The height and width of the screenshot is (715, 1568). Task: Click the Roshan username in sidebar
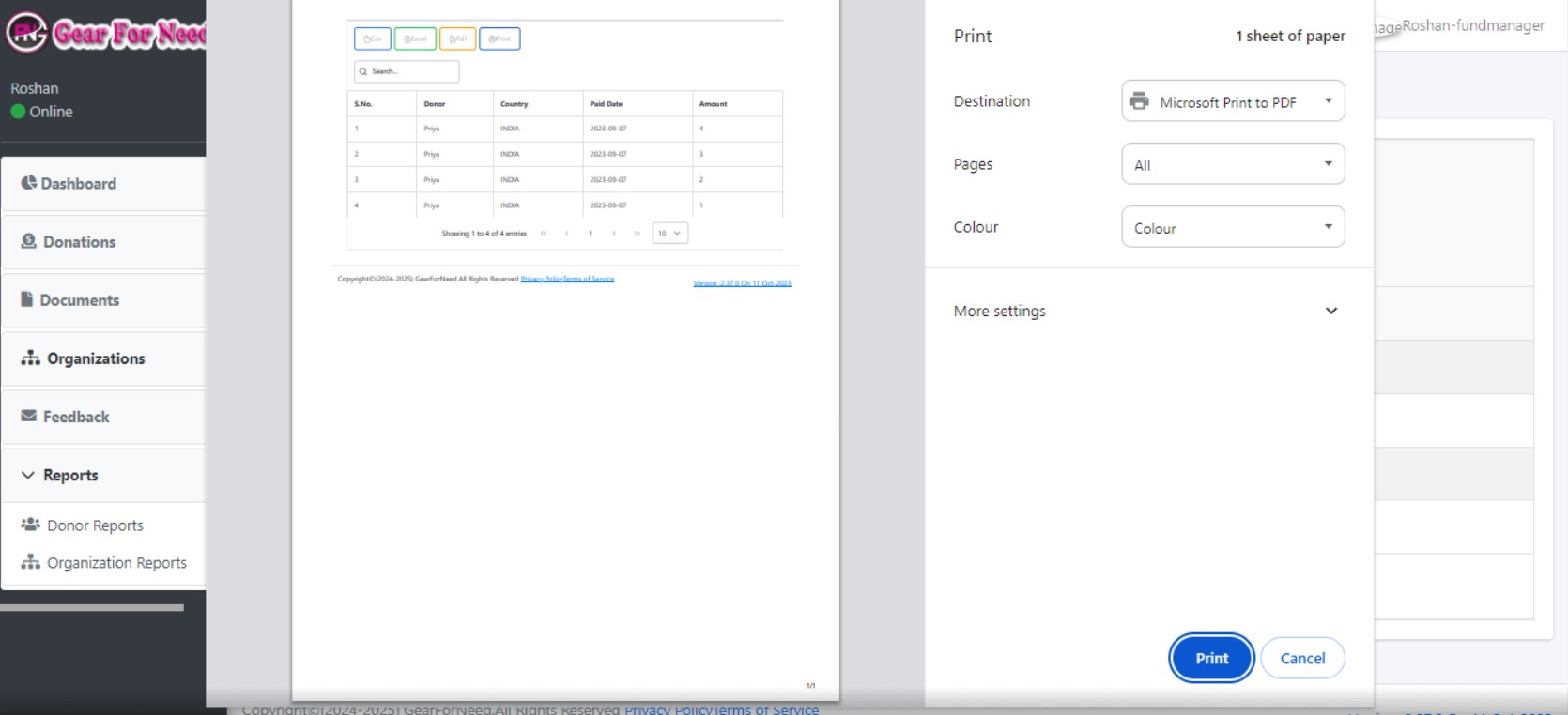[x=35, y=88]
